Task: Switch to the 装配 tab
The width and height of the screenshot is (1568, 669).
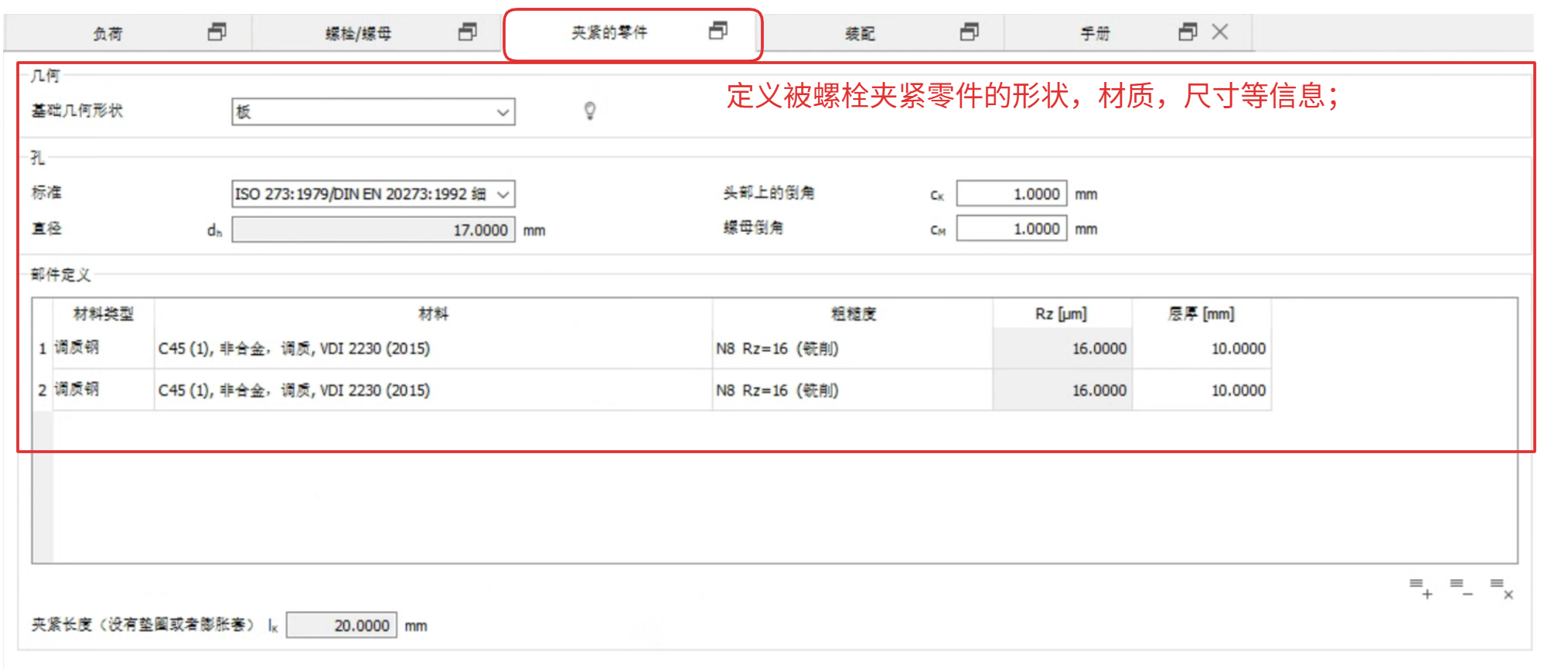Action: click(860, 34)
